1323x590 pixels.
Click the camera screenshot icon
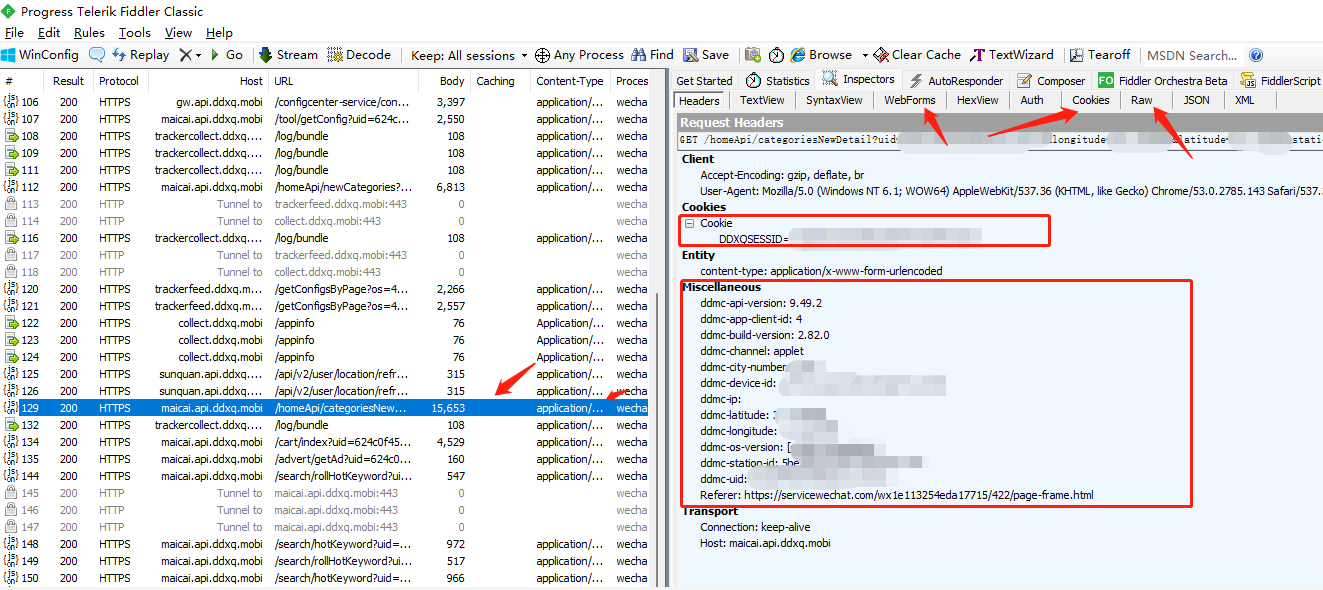coord(752,55)
